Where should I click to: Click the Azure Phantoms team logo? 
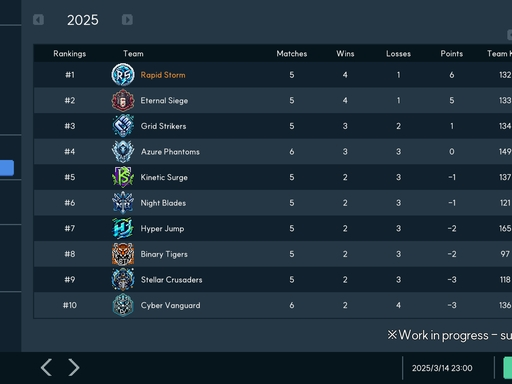(123, 152)
